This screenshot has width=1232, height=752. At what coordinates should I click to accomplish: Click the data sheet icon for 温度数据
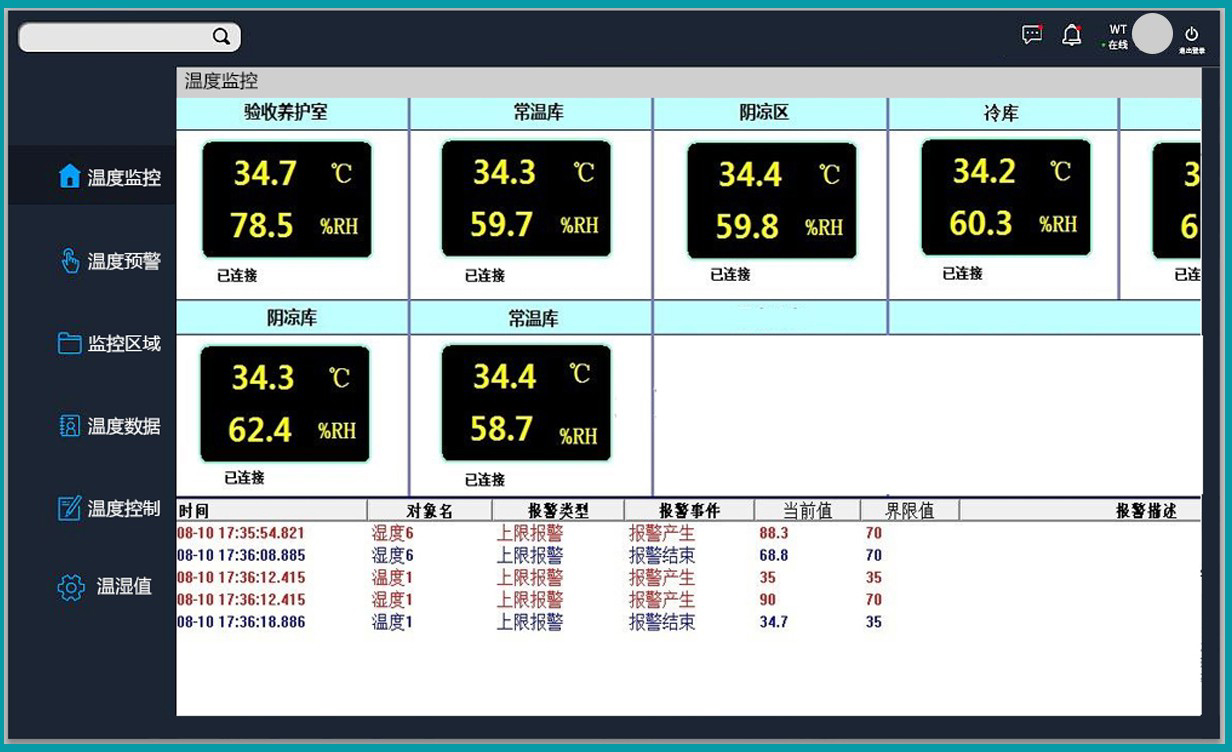[x=69, y=426]
